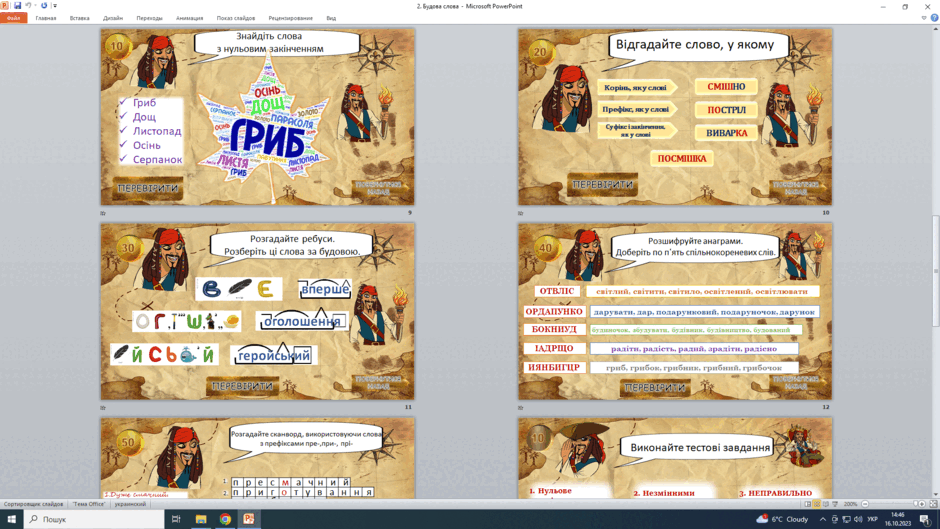940x529 pixels.
Task: Click the animation star icon under slide 10
Action: (521, 213)
